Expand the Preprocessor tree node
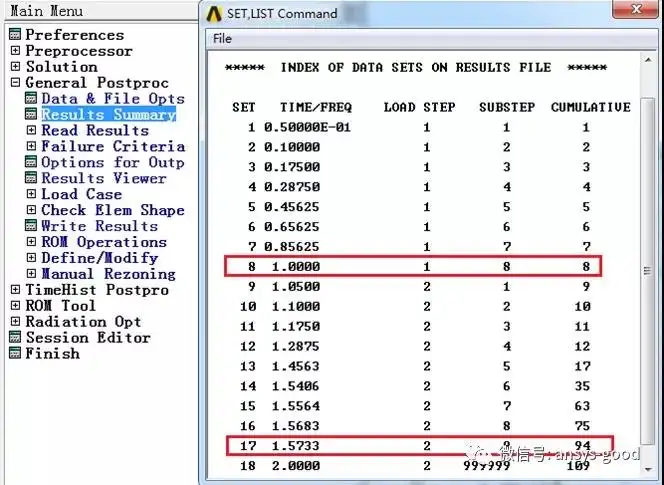Screen dimensions: 664x485 pos(15,51)
